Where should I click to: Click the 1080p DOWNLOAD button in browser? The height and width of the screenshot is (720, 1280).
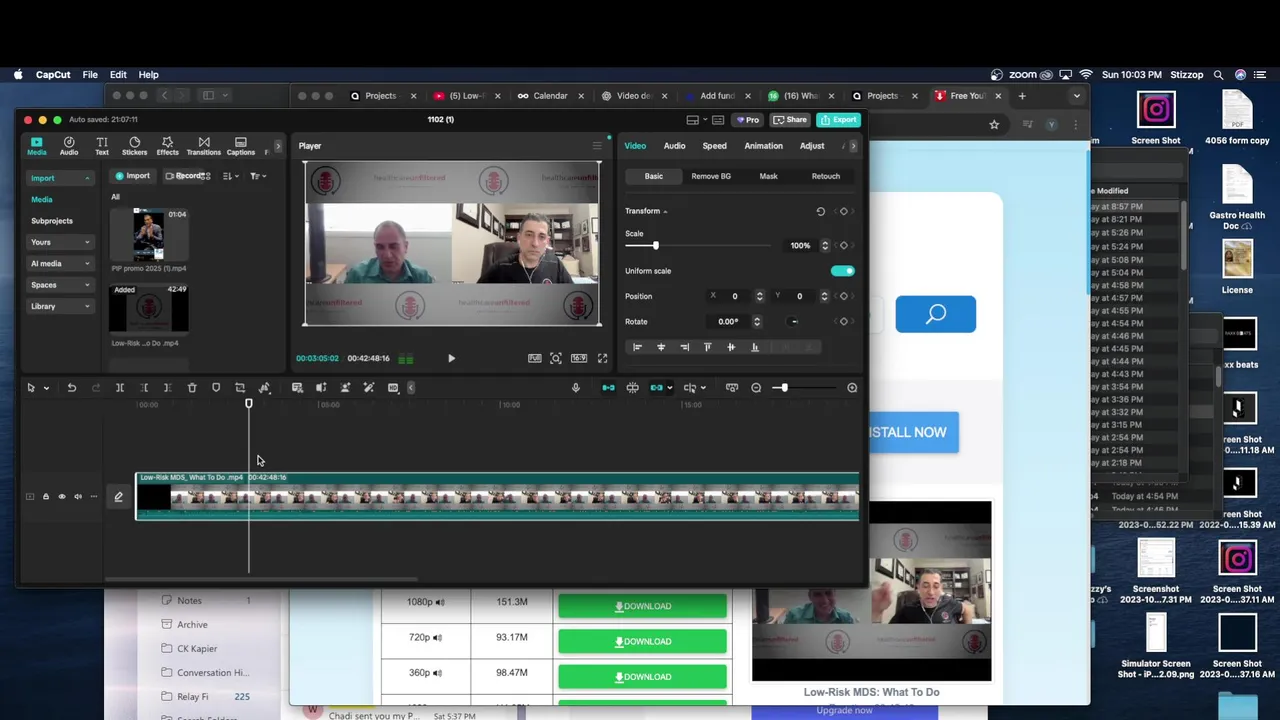[642, 606]
